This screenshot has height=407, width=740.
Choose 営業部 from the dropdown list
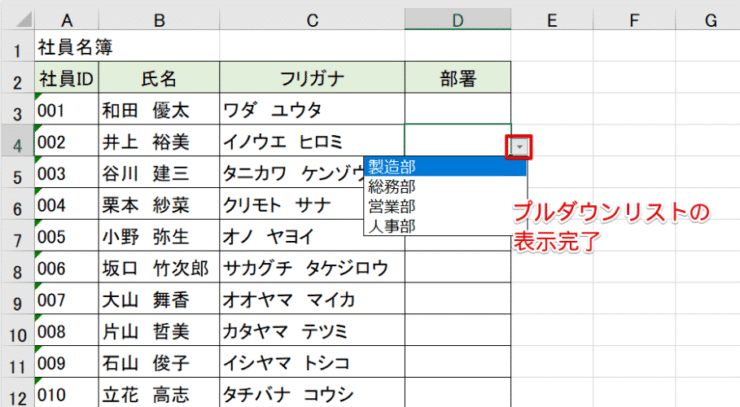445,206
